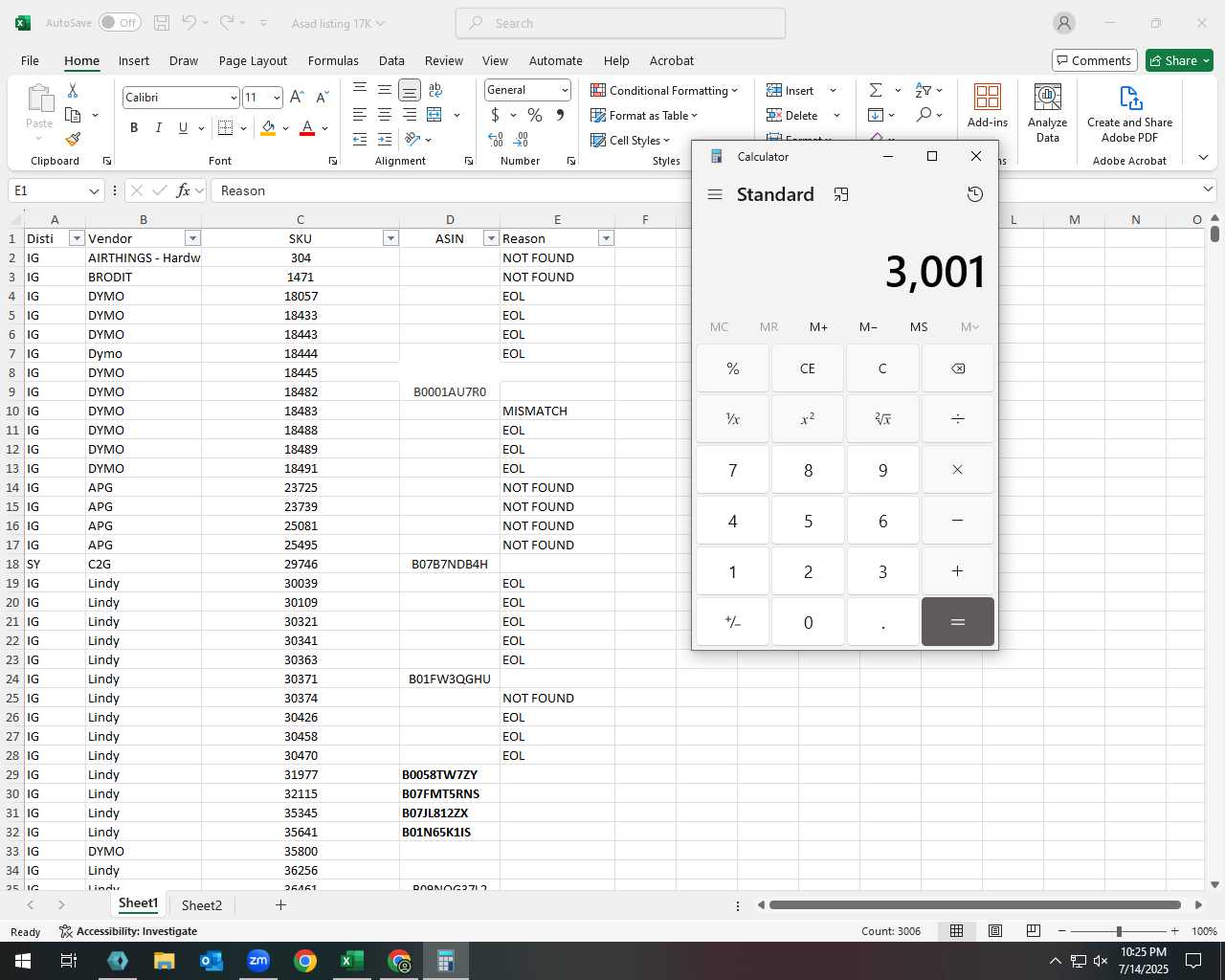The image size is (1225, 980).
Task: Click the Search box in title bar
Action: [620, 23]
